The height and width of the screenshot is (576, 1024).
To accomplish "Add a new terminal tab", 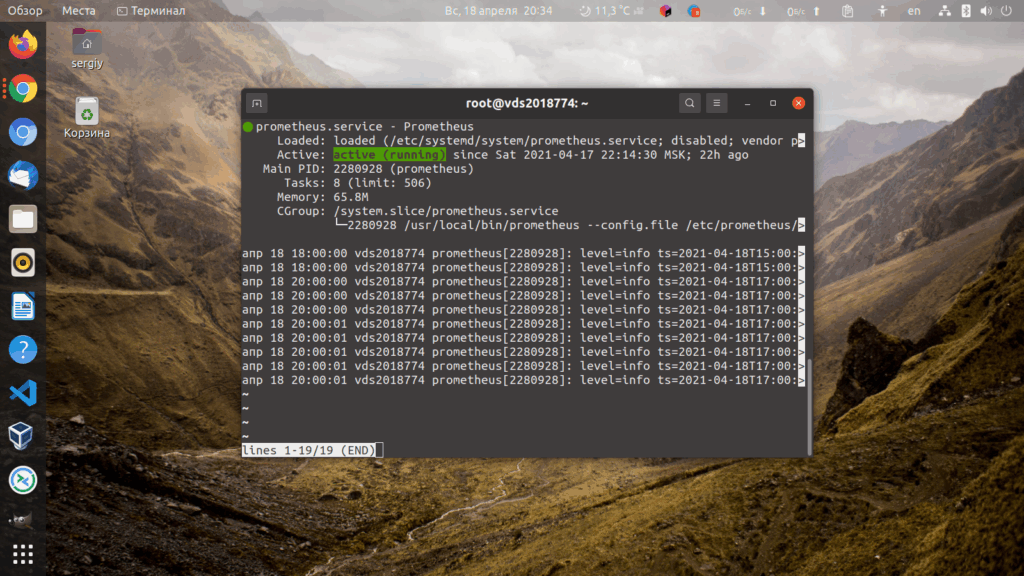I will click(x=257, y=103).
